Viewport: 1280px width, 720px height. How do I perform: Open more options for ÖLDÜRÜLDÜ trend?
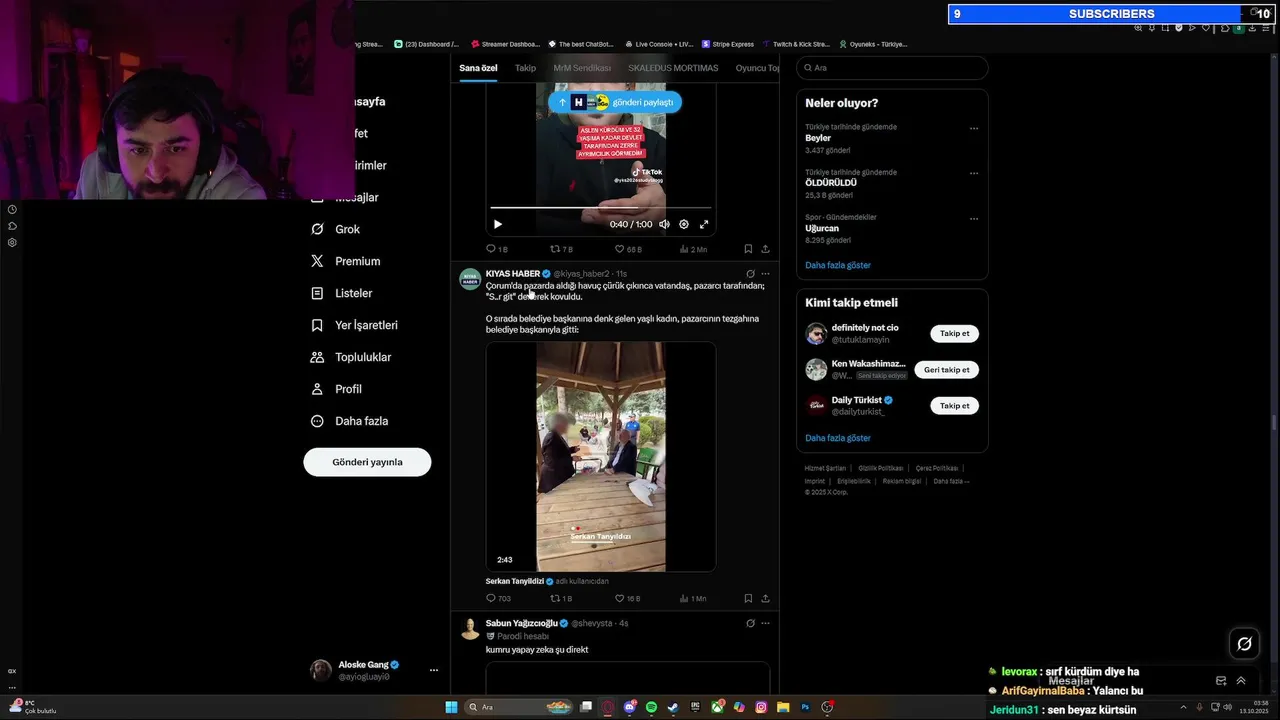974,173
